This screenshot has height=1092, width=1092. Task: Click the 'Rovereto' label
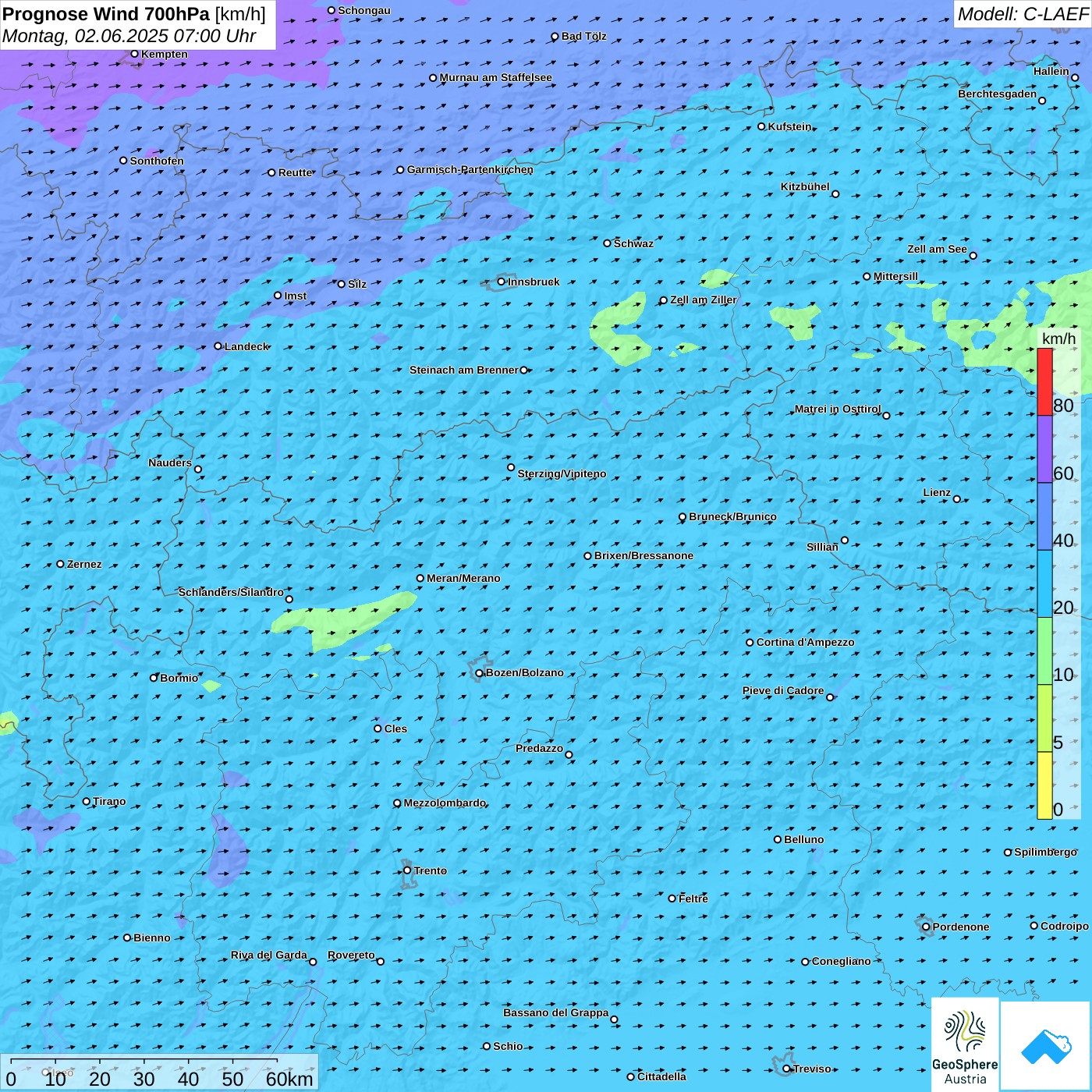click(x=351, y=955)
